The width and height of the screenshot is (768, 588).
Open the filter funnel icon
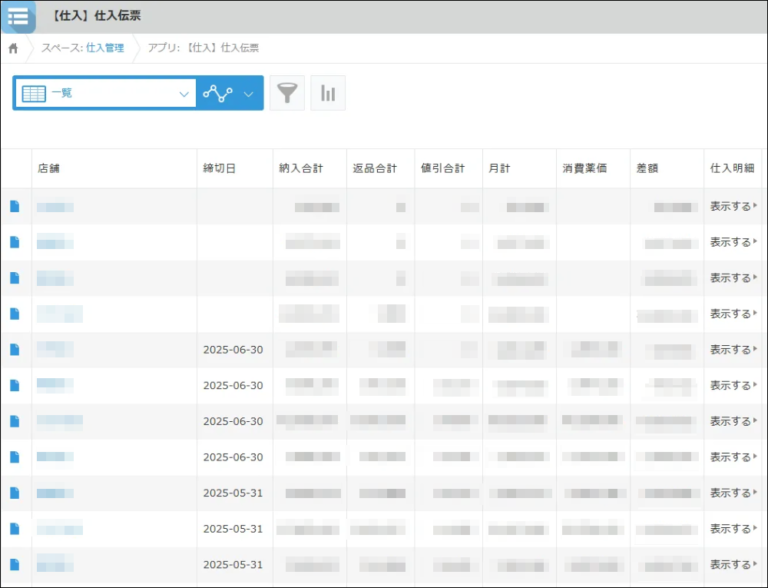click(287, 93)
